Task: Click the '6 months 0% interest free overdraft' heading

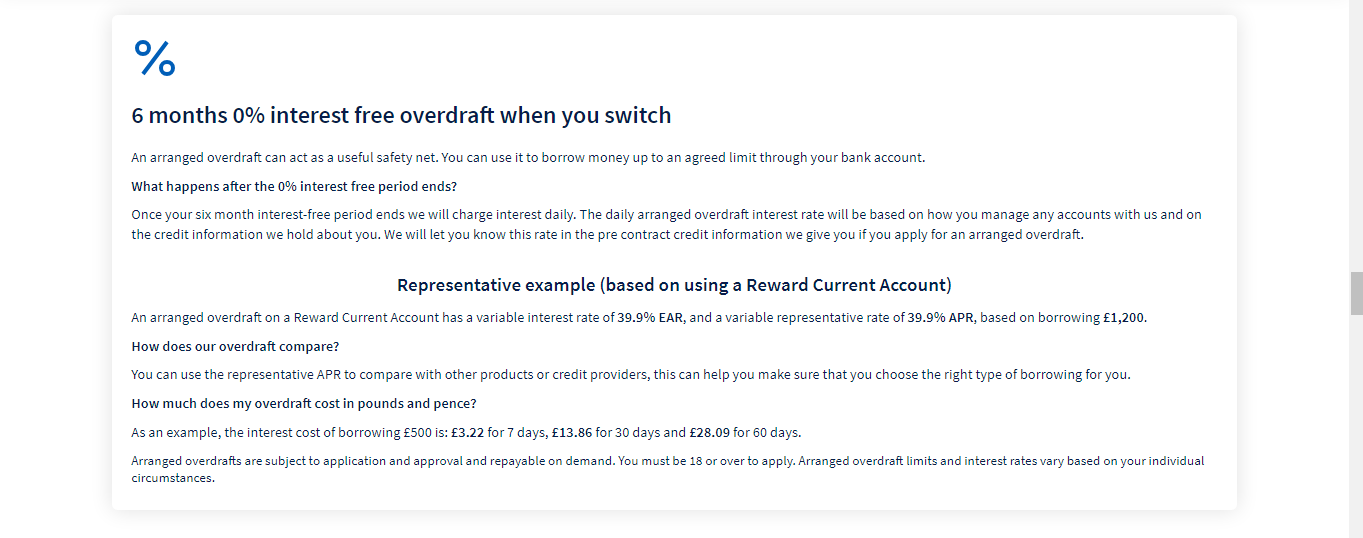Action: click(401, 115)
